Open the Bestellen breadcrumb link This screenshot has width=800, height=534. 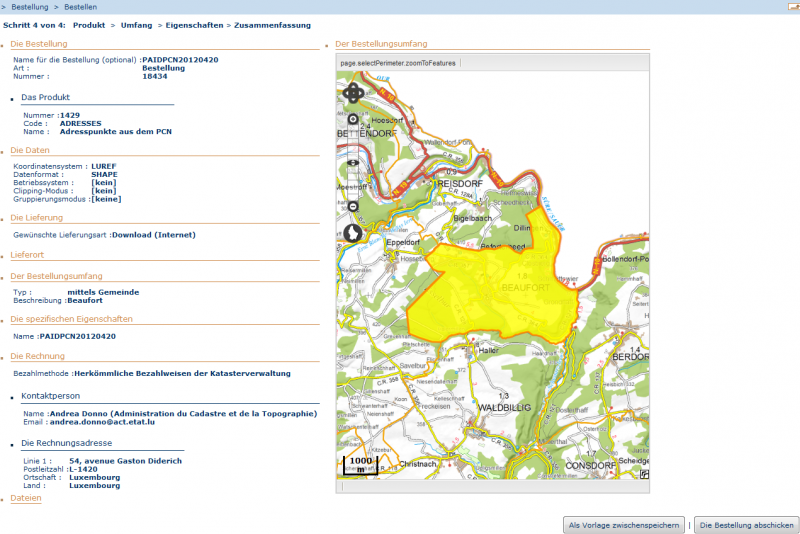point(80,7)
